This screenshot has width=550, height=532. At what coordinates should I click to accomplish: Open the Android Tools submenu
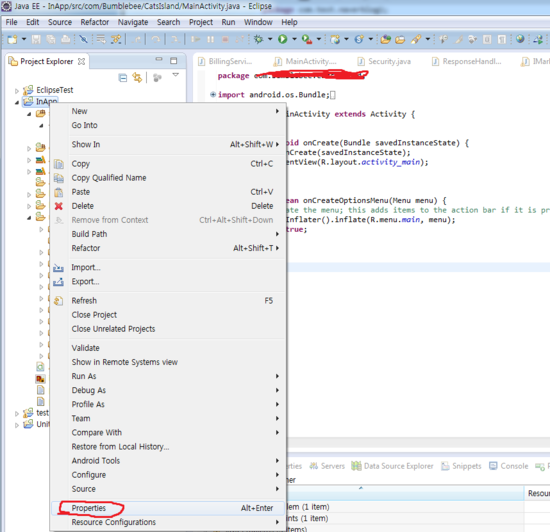pos(168,460)
